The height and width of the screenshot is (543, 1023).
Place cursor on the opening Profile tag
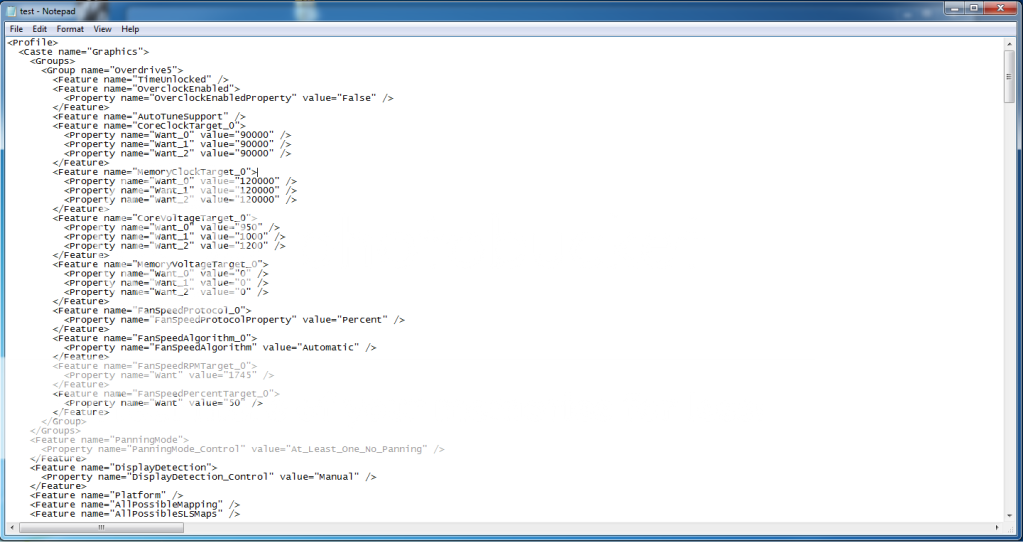(32, 42)
